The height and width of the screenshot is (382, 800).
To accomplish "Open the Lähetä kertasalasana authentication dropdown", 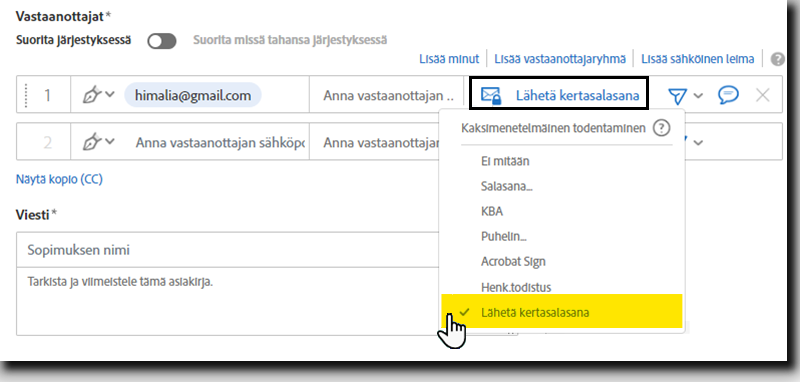I will tap(559, 94).
